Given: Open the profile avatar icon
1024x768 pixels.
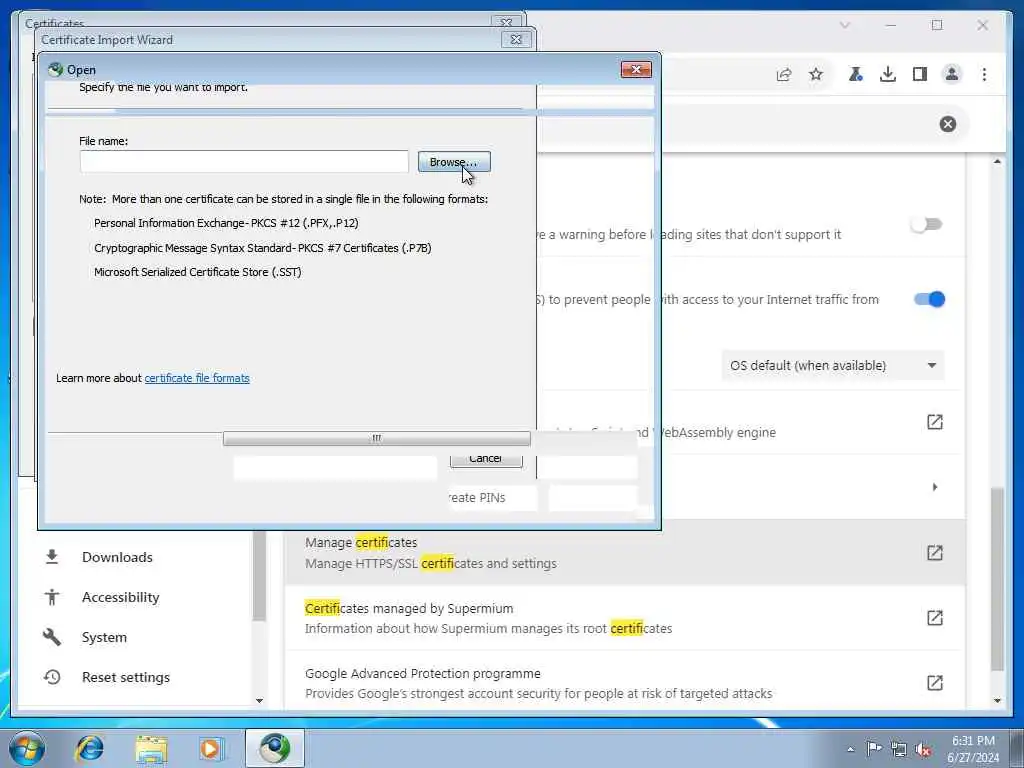Looking at the screenshot, I should click(952, 74).
